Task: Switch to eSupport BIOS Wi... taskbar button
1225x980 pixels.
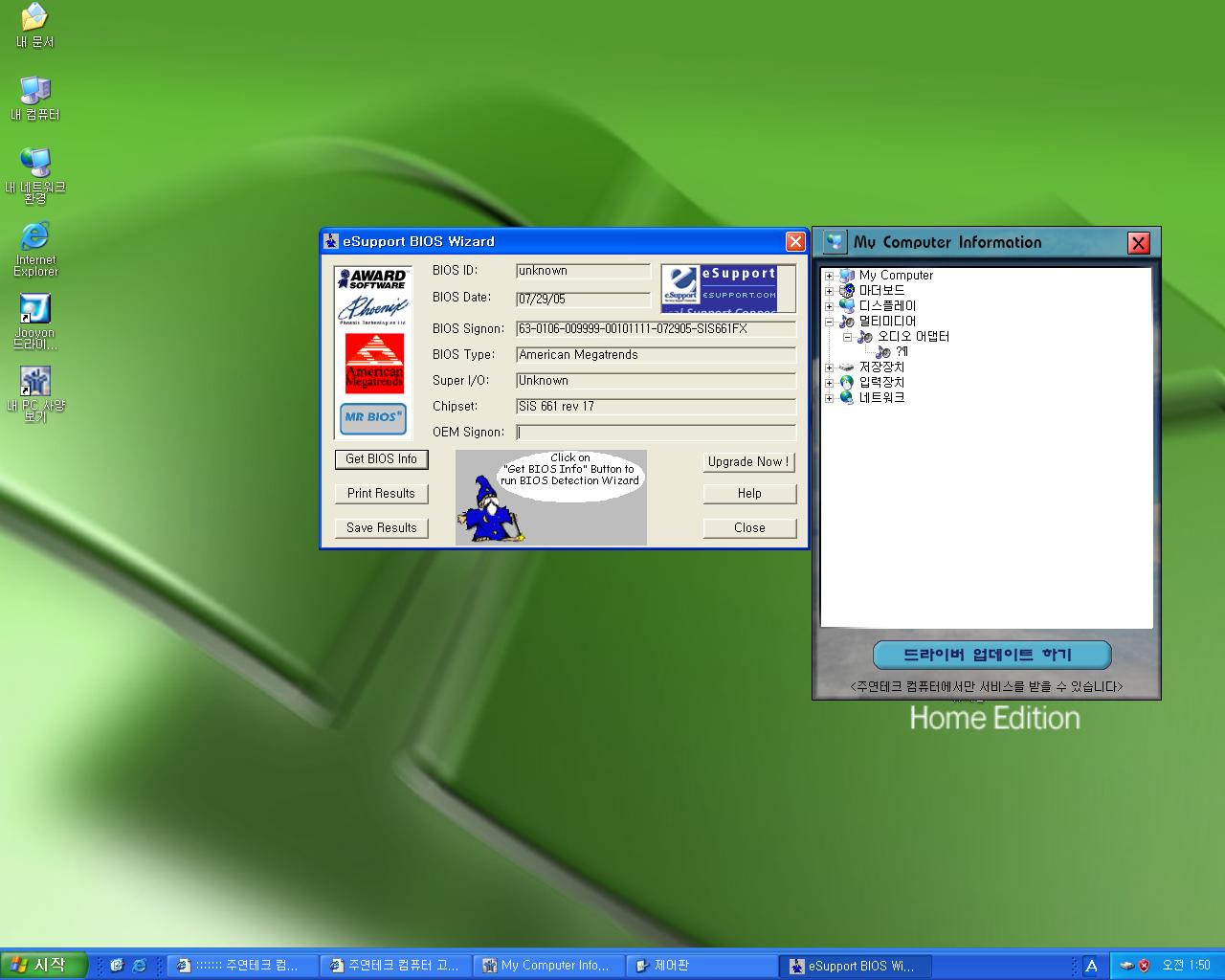Action: [x=855, y=967]
